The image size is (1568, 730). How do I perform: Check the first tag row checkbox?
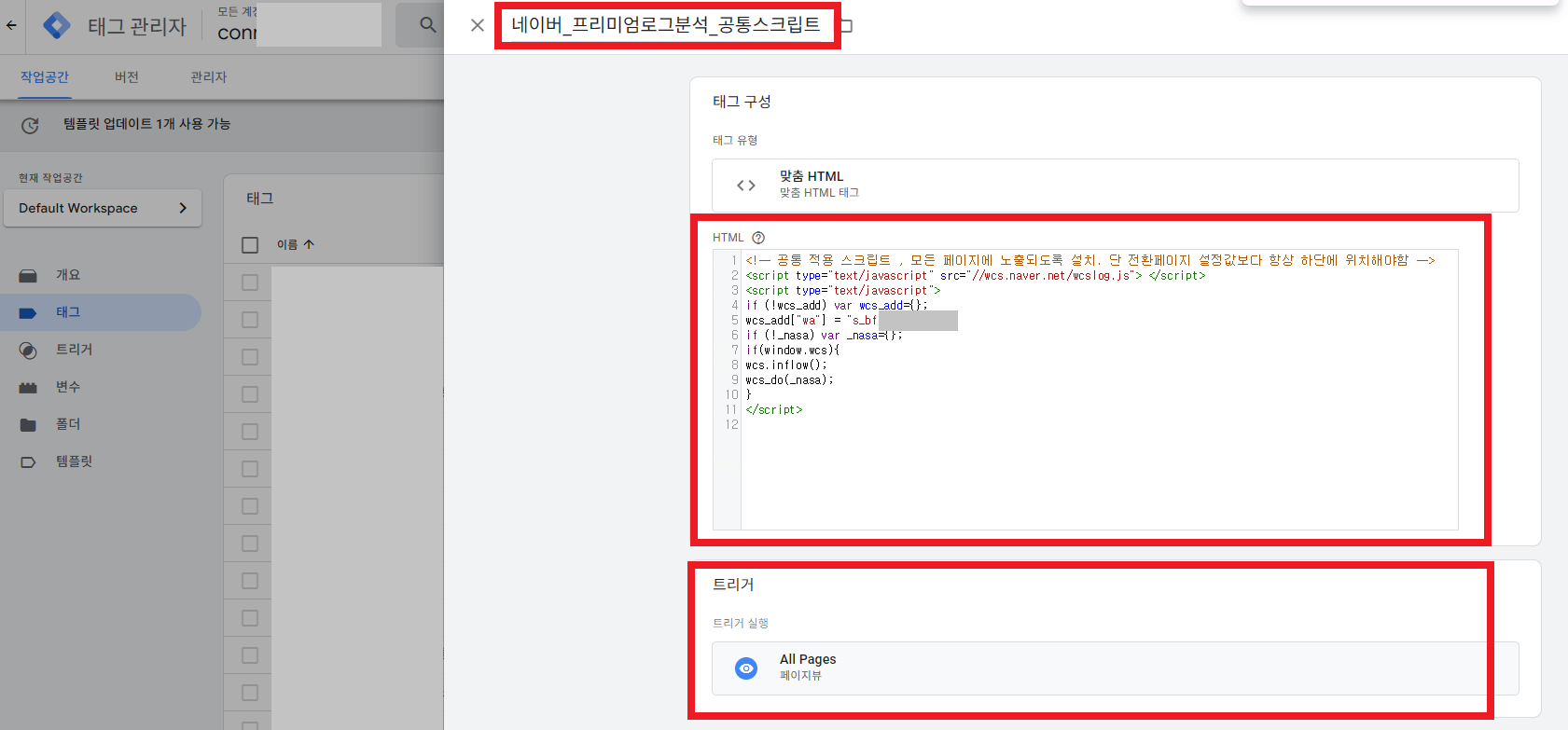250,282
